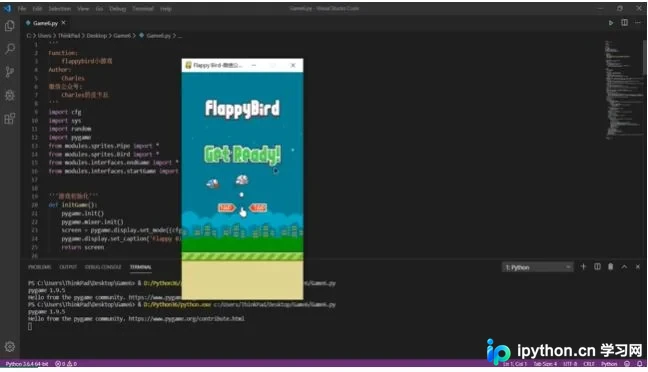Open the View menu
Viewport: 648px width, 372px height.
pyautogui.click(x=83, y=8)
